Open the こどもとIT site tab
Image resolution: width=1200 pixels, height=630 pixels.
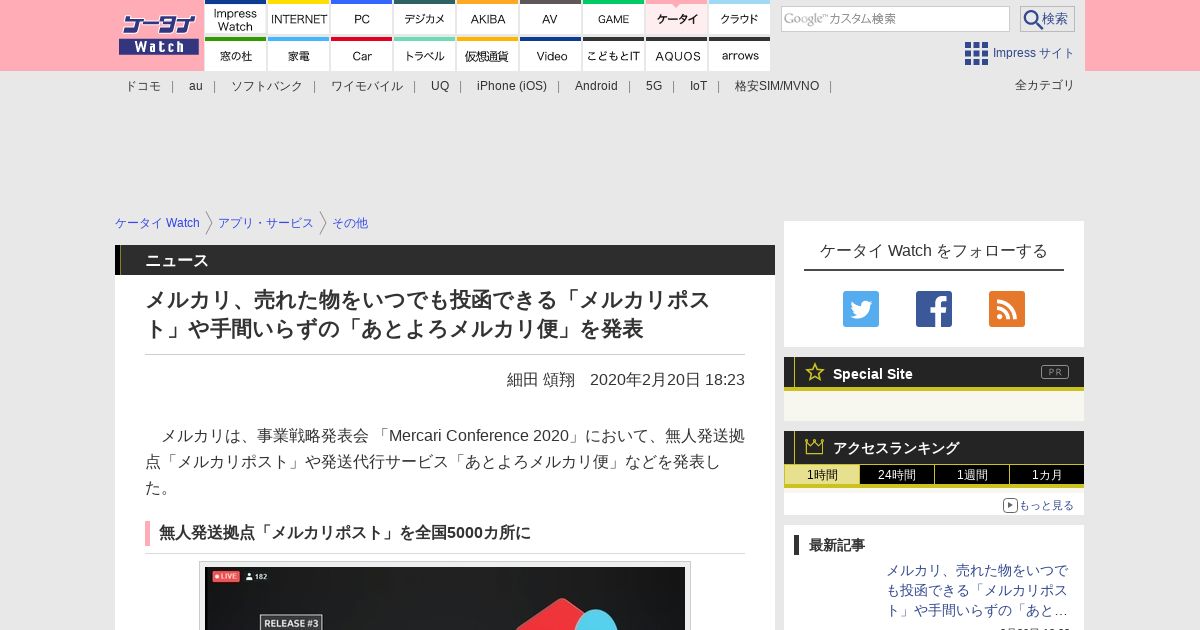coord(614,55)
